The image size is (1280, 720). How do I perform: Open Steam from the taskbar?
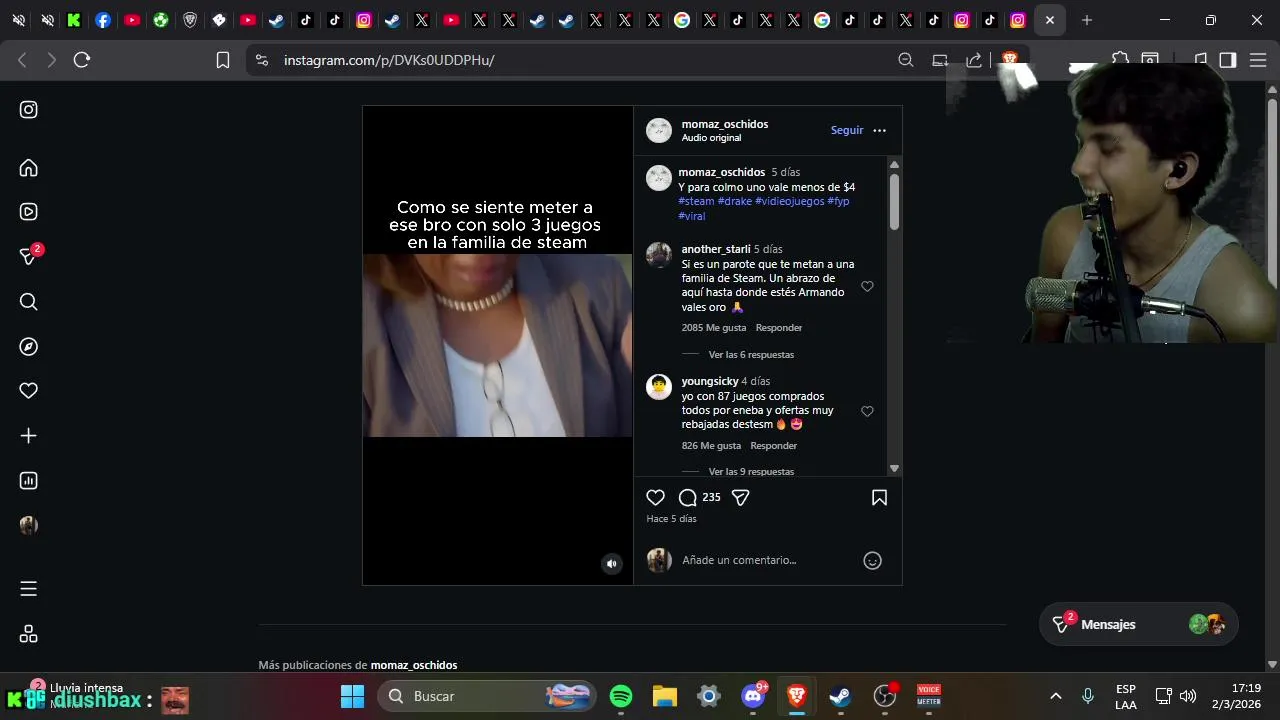click(841, 696)
